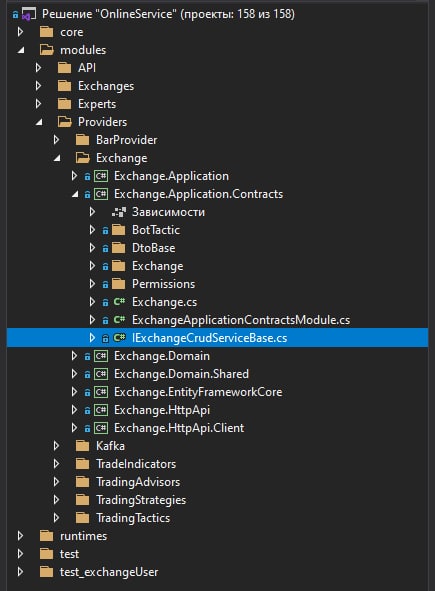
Task: Click the C# file icon of ExchangeApplicationContractsModule.cs
Action: [x=119, y=320]
